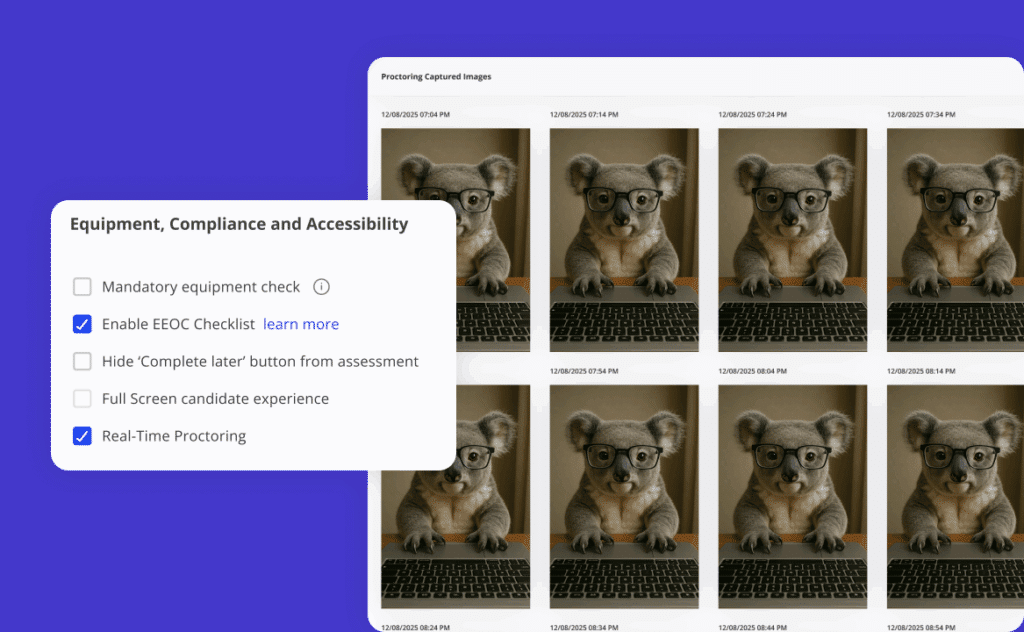
Task: Open the learn more link for EEOC Checklist
Action: click(301, 324)
